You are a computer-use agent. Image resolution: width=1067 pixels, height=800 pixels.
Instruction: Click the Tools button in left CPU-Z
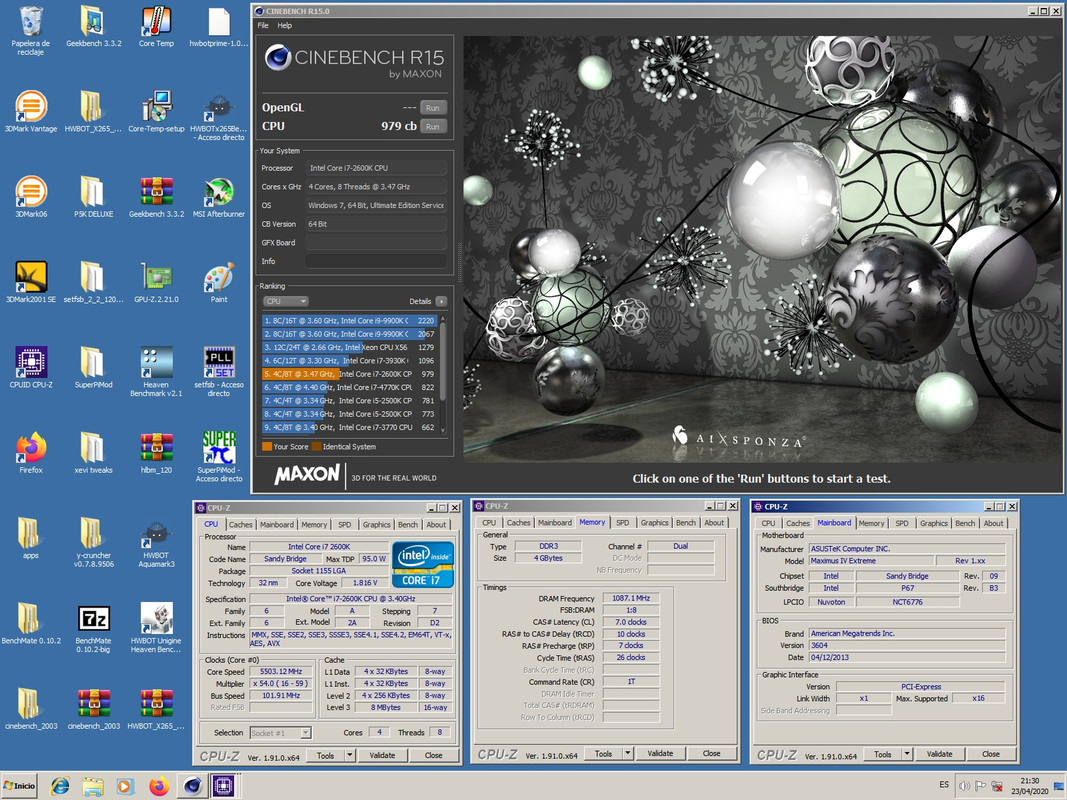[x=325, y=755]
